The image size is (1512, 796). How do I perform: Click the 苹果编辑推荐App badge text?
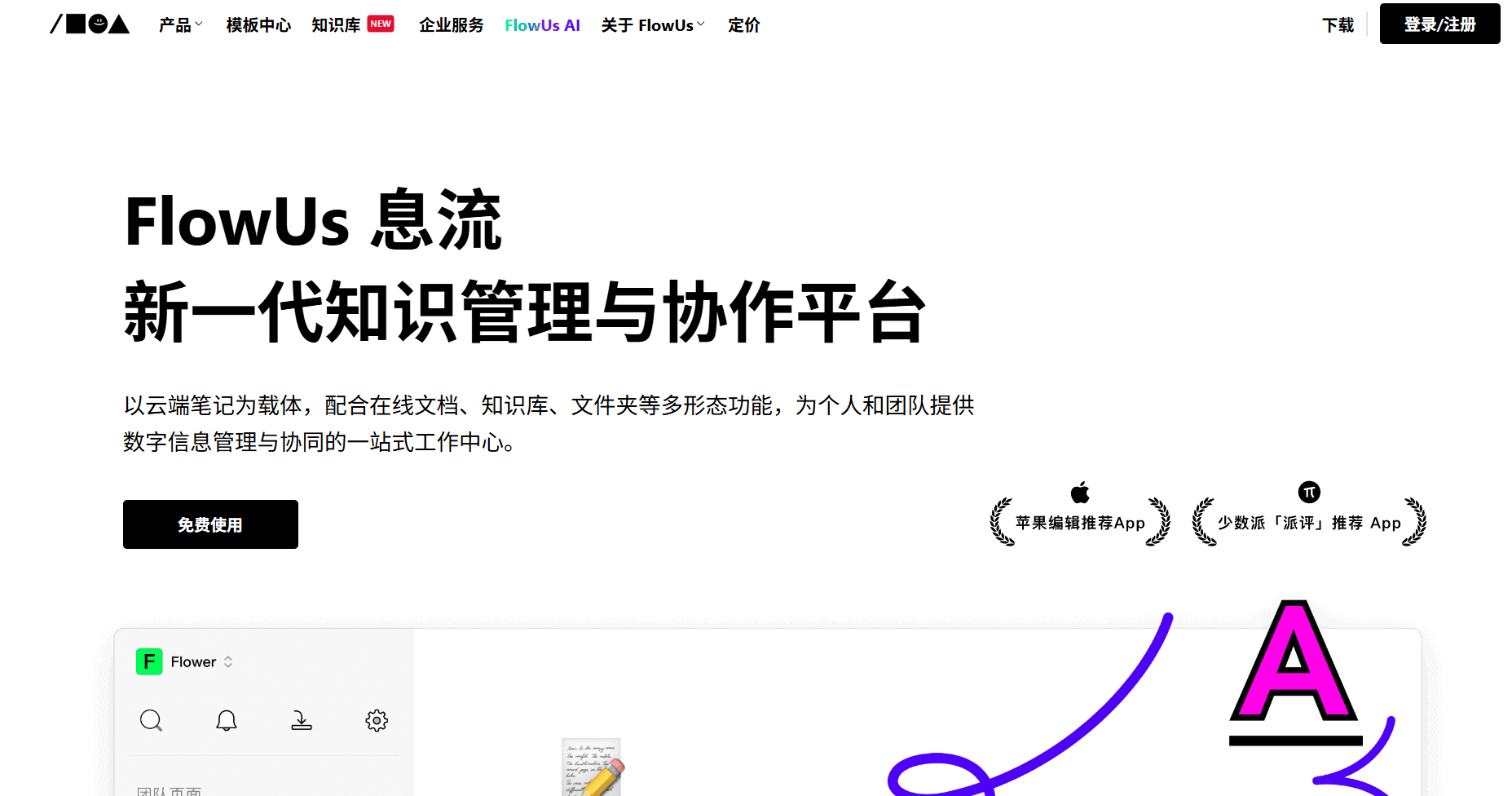[x=1080, y=523]
